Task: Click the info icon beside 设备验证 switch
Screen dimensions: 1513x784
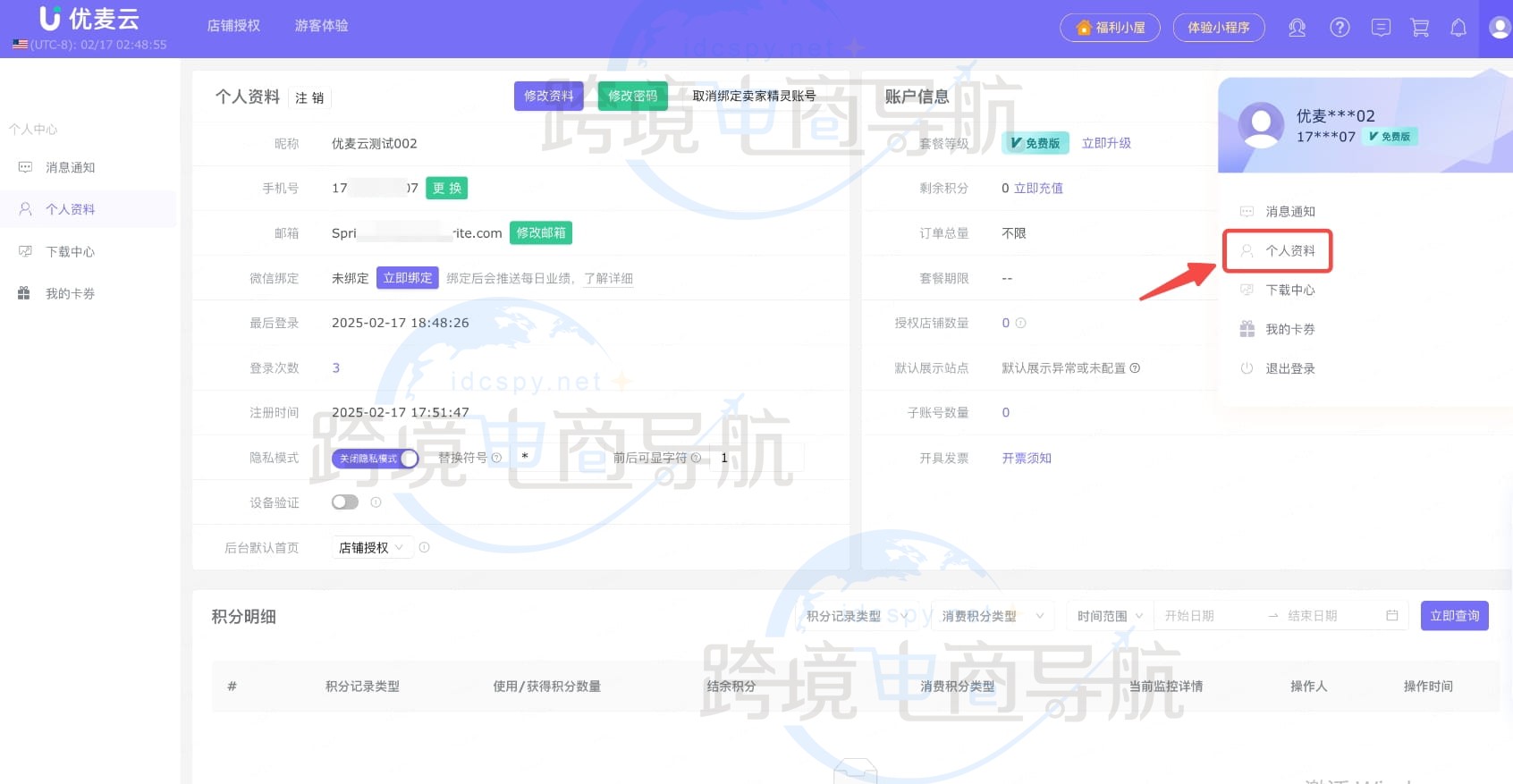Action: [376, 502]
